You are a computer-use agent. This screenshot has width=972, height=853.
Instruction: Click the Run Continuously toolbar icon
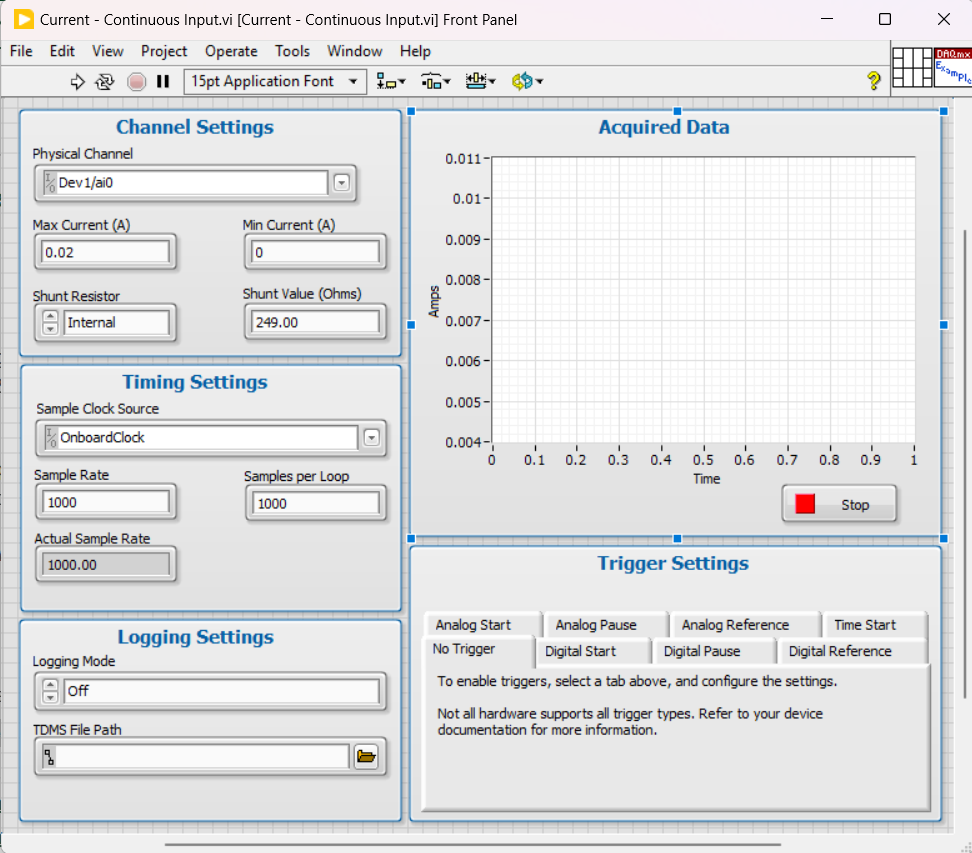tap(105, 81)
